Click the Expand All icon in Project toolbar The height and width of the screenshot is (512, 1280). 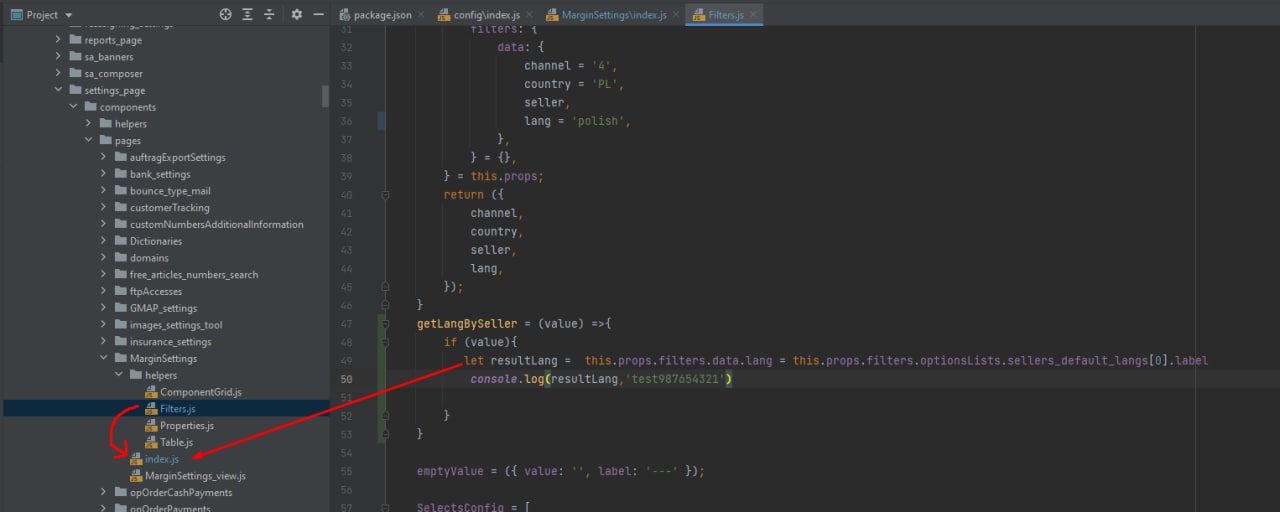[247, 15]
